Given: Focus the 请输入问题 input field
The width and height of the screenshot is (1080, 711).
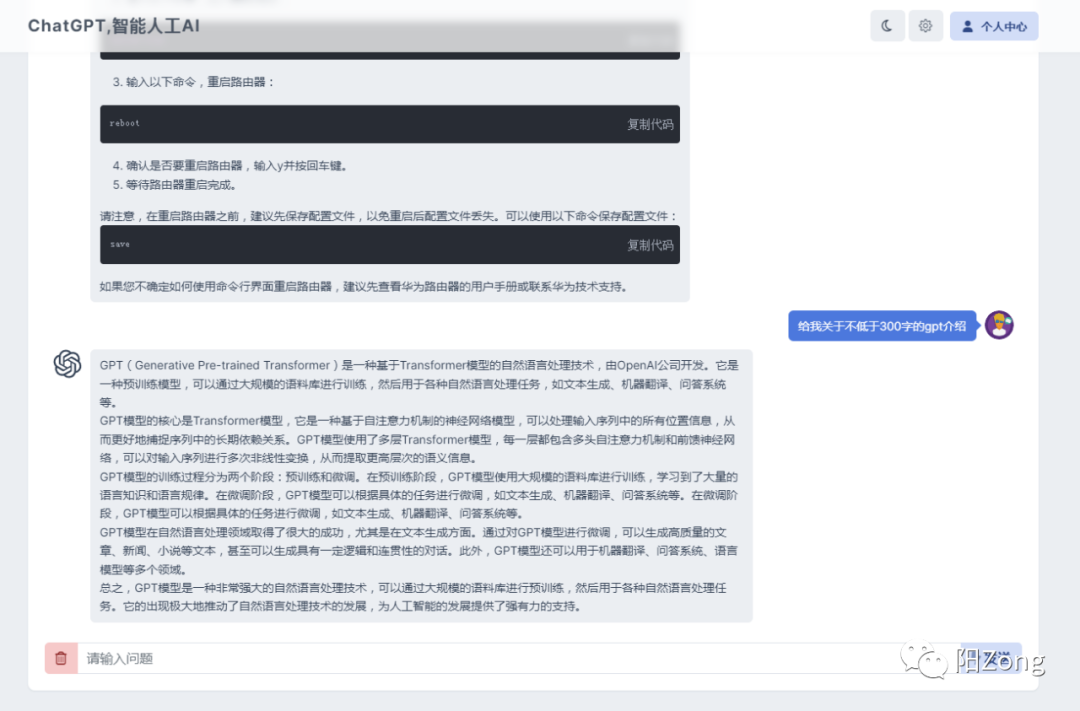Looking at the screenshot, I should pyautogui.click(x=518, y=659).
